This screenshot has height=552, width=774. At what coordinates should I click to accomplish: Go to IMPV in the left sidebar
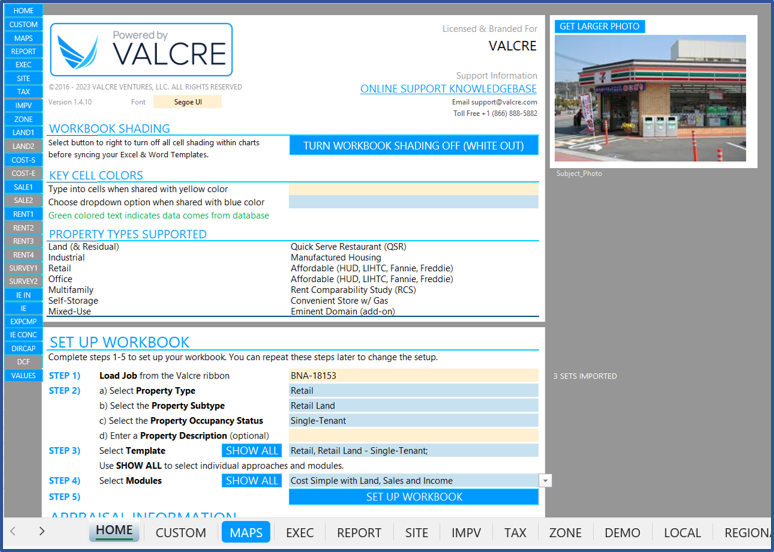point(23,106)
